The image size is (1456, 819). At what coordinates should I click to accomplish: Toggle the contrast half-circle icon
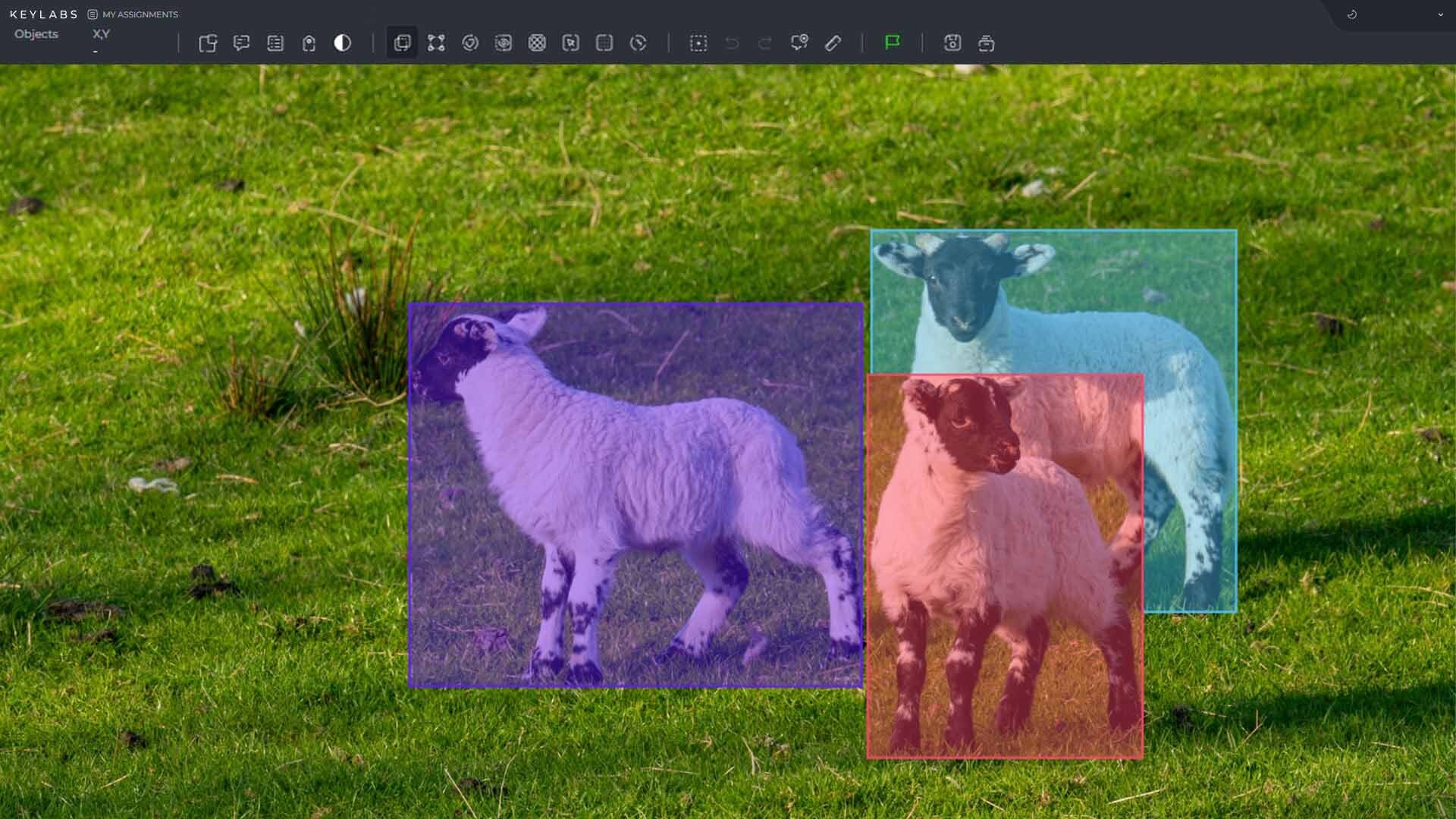[343, 43]
